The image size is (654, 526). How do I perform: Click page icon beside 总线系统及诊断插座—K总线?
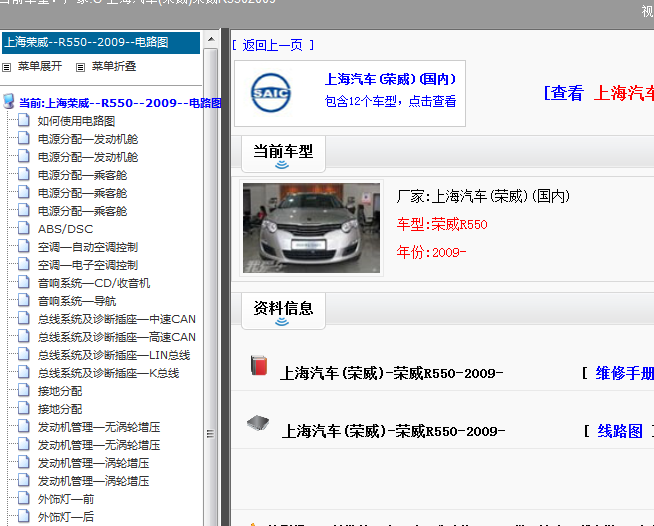[x=24, y=372]
